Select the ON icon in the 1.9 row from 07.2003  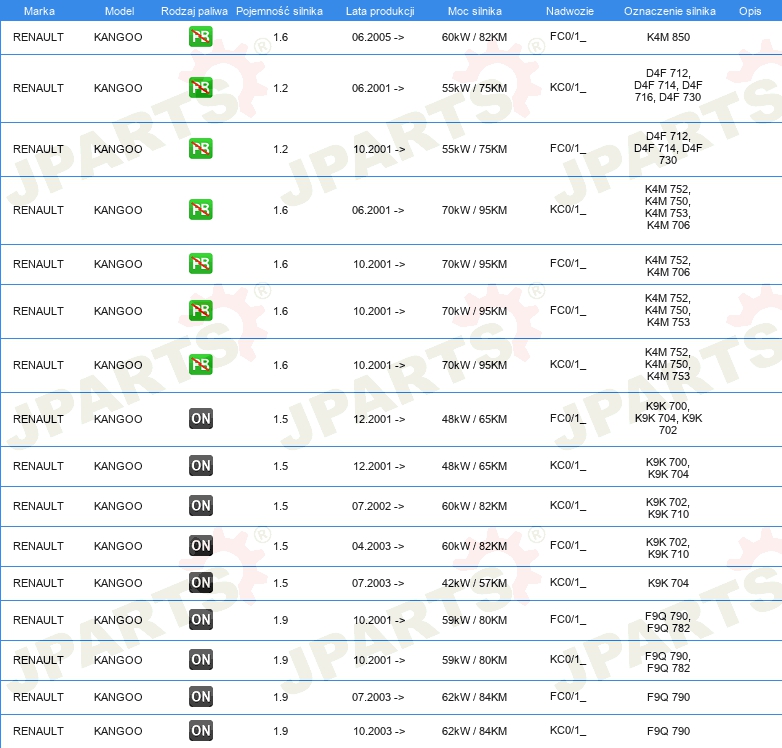[200, 697]
